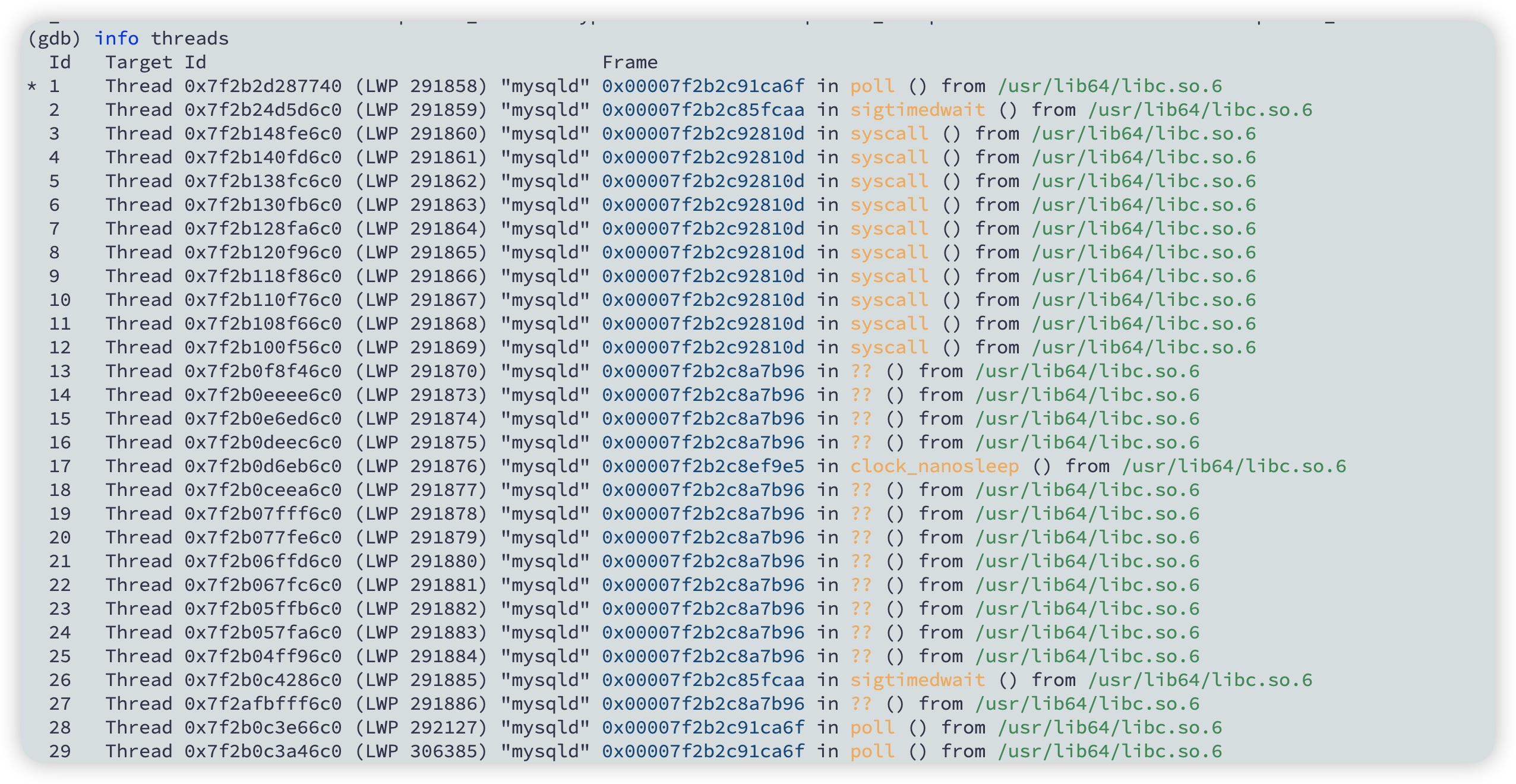Click the 'poll' function name in thread 1
The width and height of the screenshot is (1516, 784).
coord(871,86)
